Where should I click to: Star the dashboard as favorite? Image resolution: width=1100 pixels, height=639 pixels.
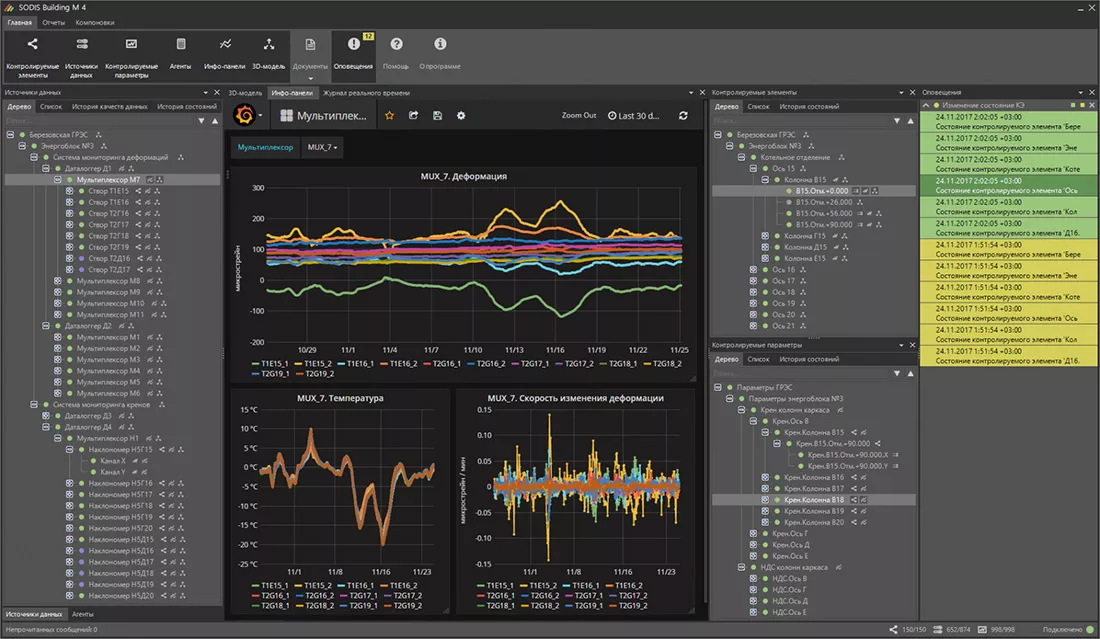tap(390, 116)
